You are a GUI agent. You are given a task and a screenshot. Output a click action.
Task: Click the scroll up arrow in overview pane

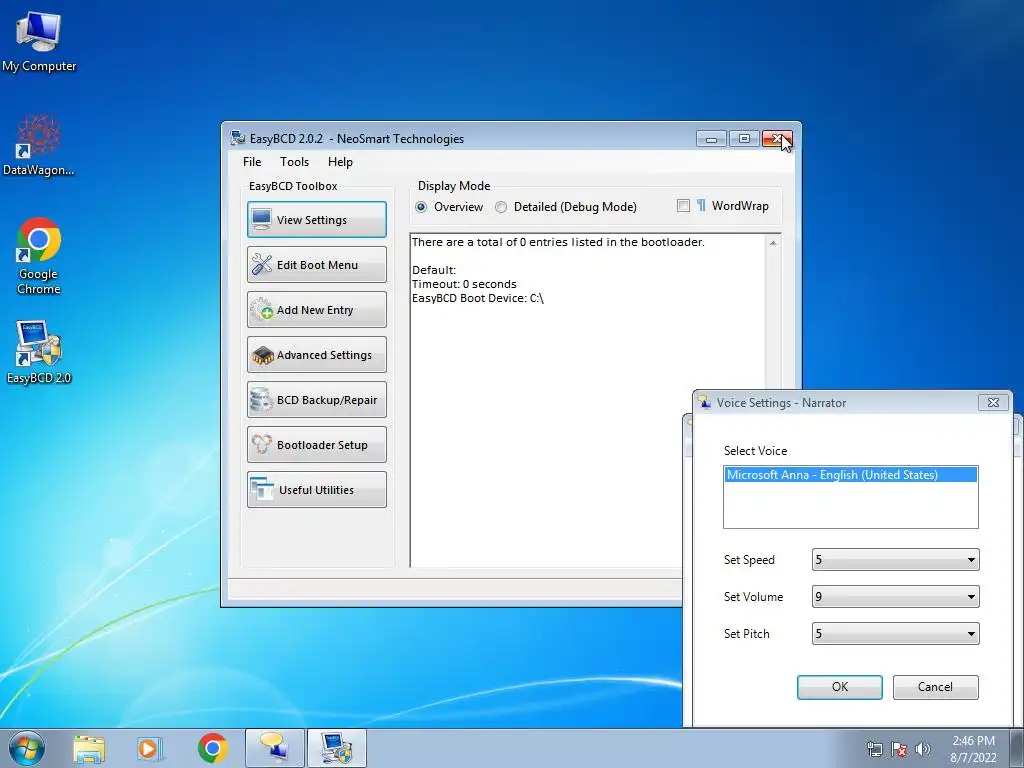pyautogui.click(x=773, y=243)
